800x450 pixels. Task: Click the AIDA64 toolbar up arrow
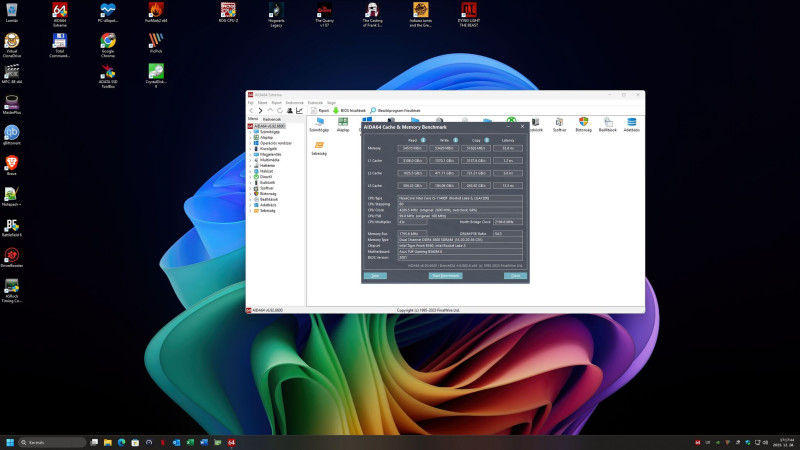click(x=270, y=111)
